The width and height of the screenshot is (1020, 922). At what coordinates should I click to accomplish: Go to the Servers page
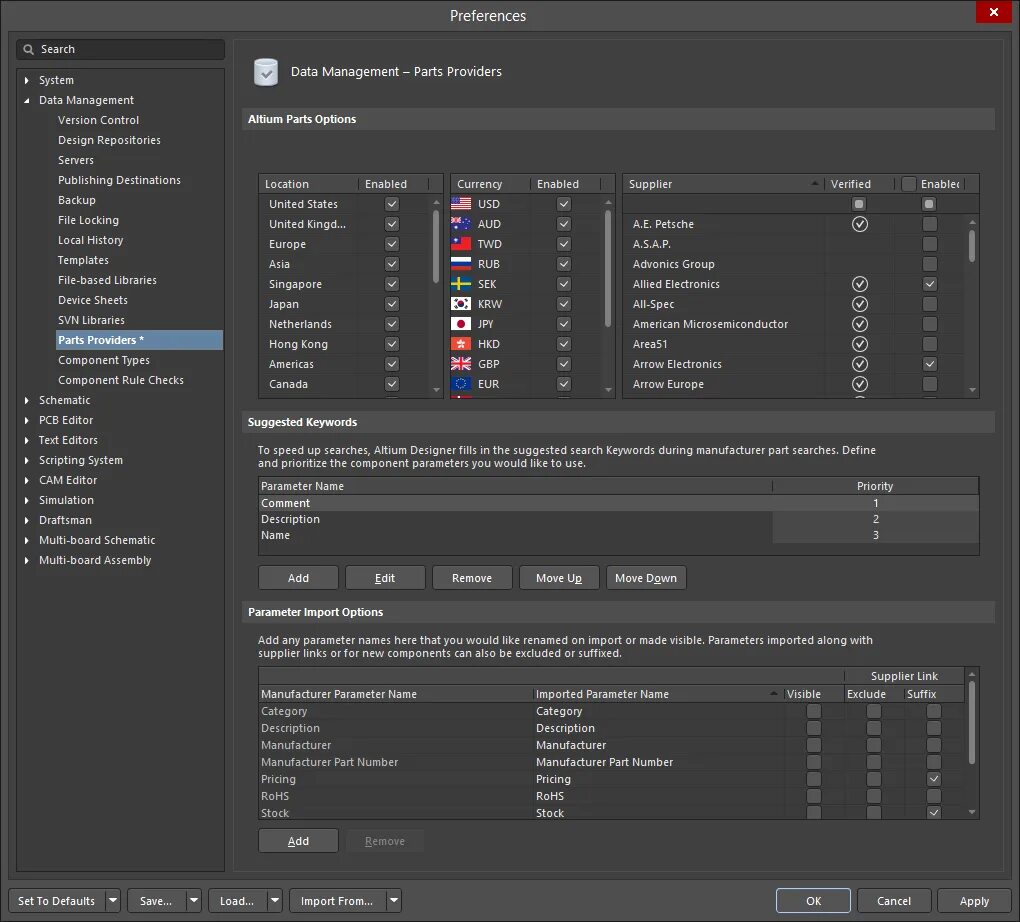pyautogui.click(x=75, y=160)
